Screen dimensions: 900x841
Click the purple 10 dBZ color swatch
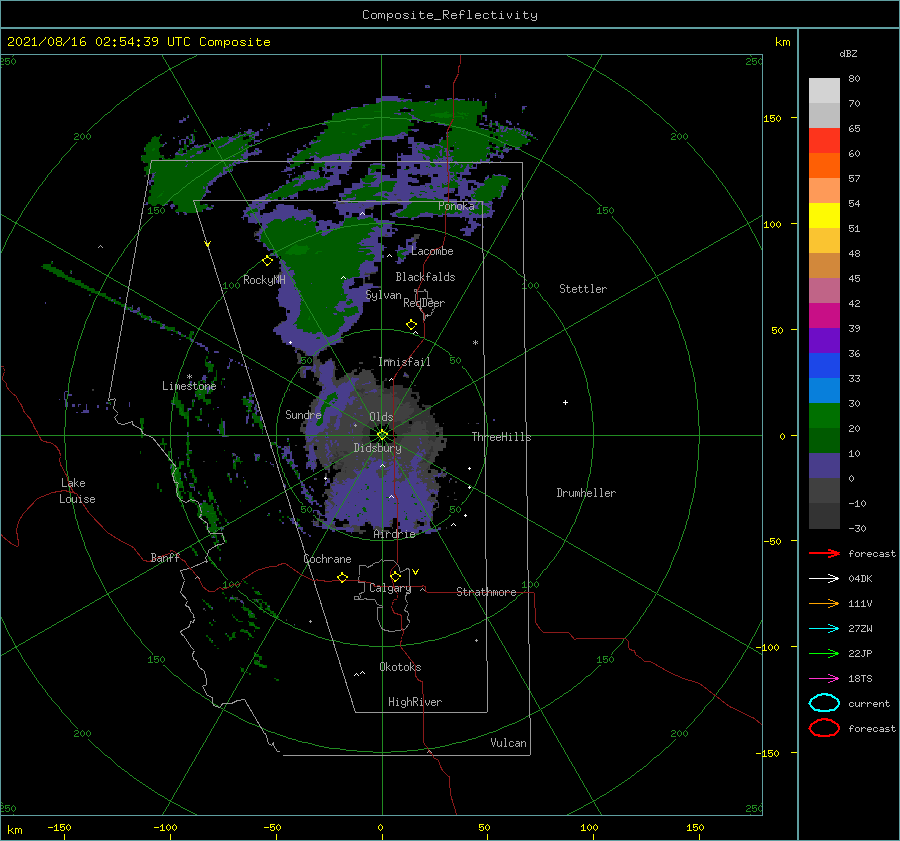coord(824,465)
